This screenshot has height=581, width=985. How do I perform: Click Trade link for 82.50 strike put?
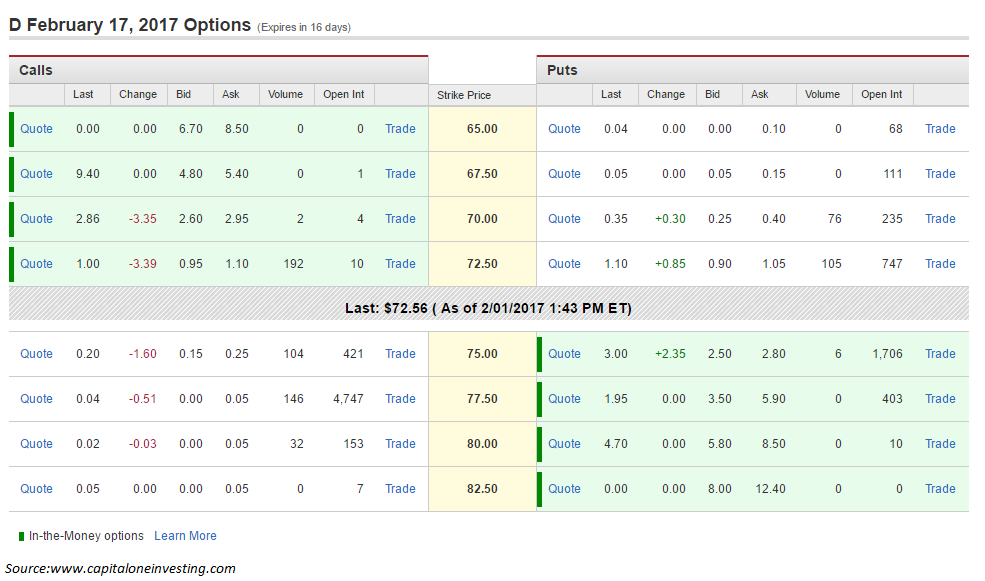click(940, 489)
